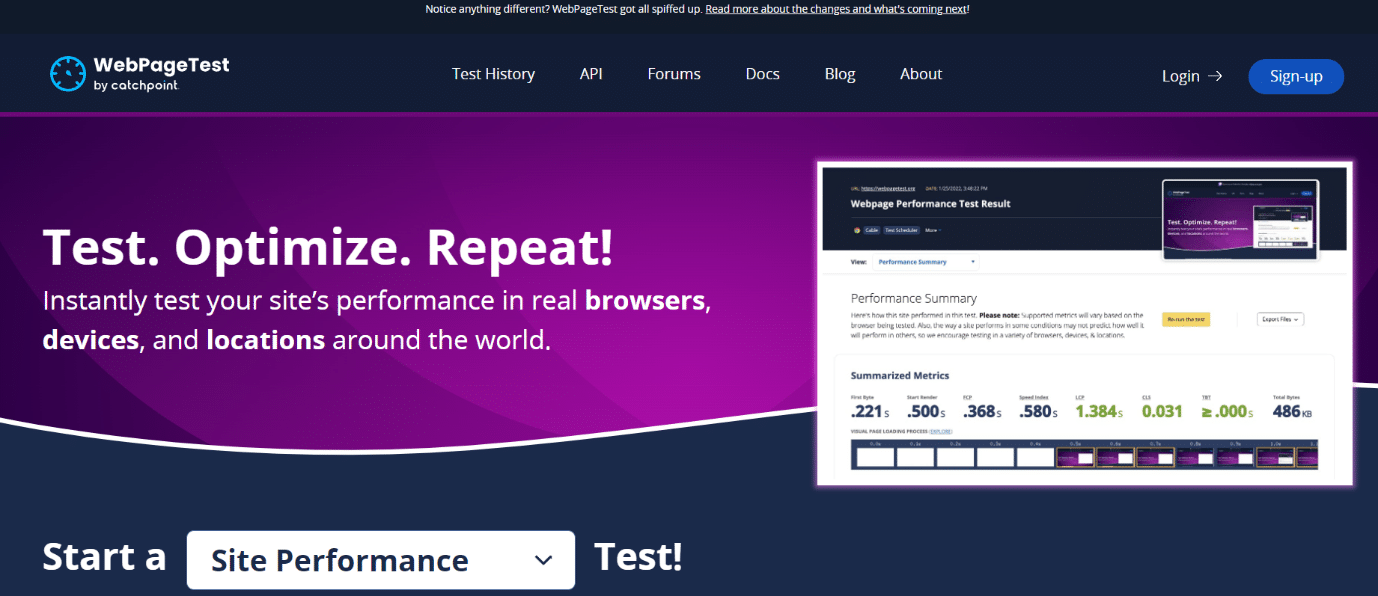Click the 'Test. Optimize. Repeat!' heading
This screenshot has width=1378, height=596.
[x=328, y=247]
